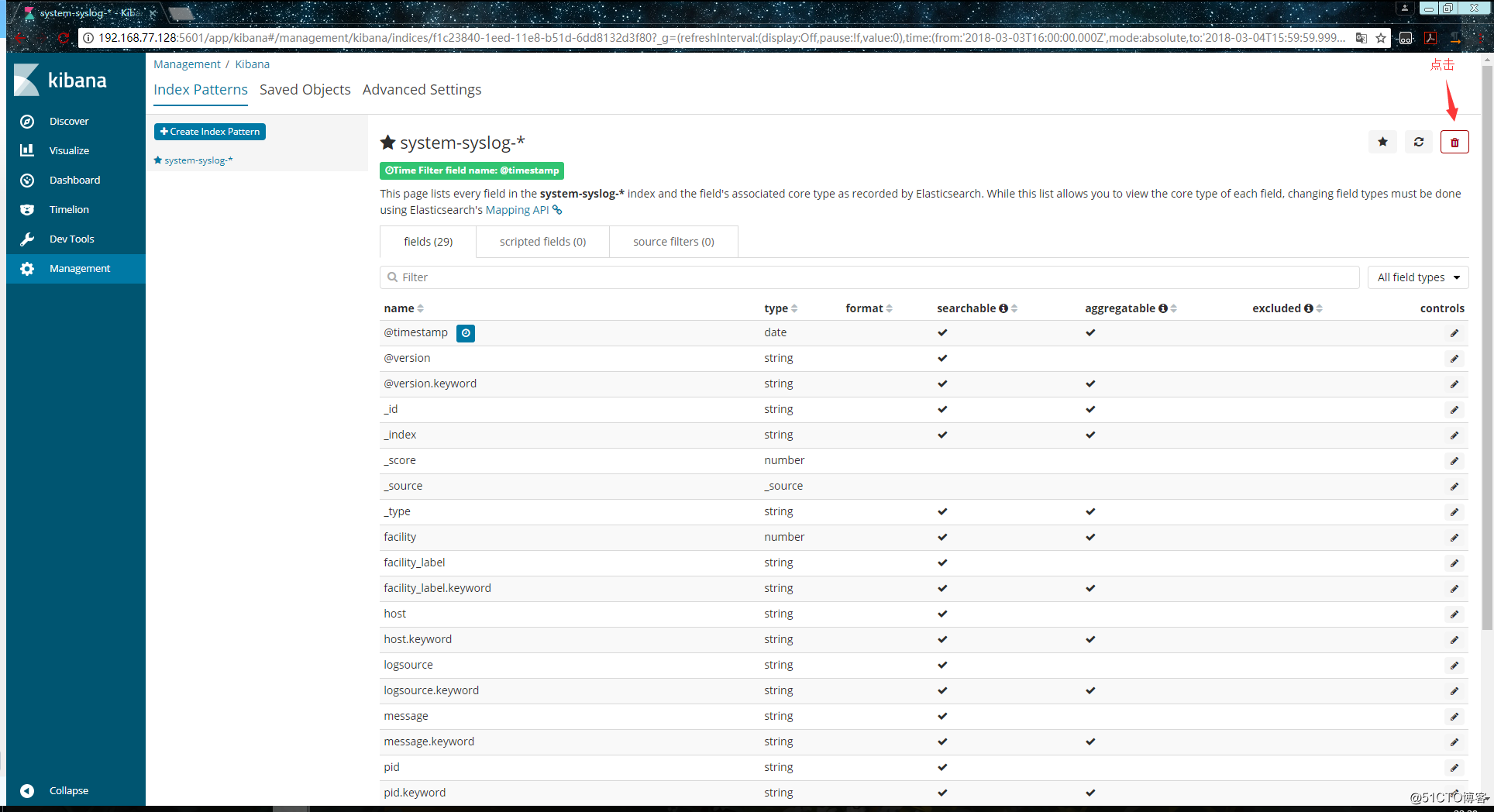Edit the _id field pencil
Screen dimensions: 1494x812
pyautogui.click(x=1454, y=410)
